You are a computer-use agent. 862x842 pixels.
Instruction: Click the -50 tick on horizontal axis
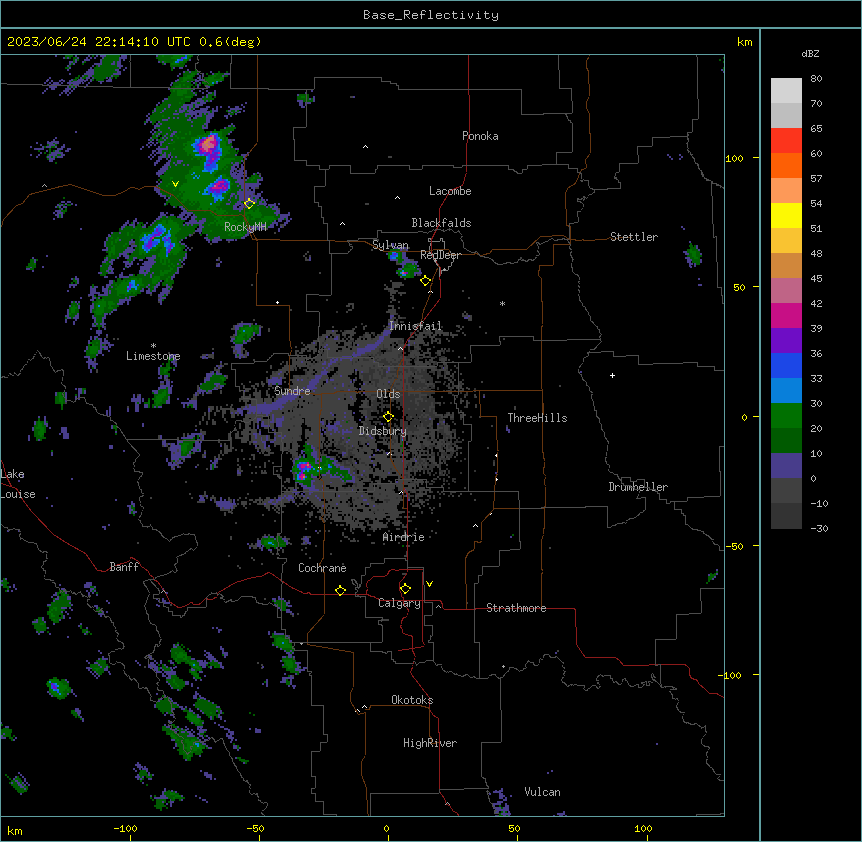[x=255, y=828]
